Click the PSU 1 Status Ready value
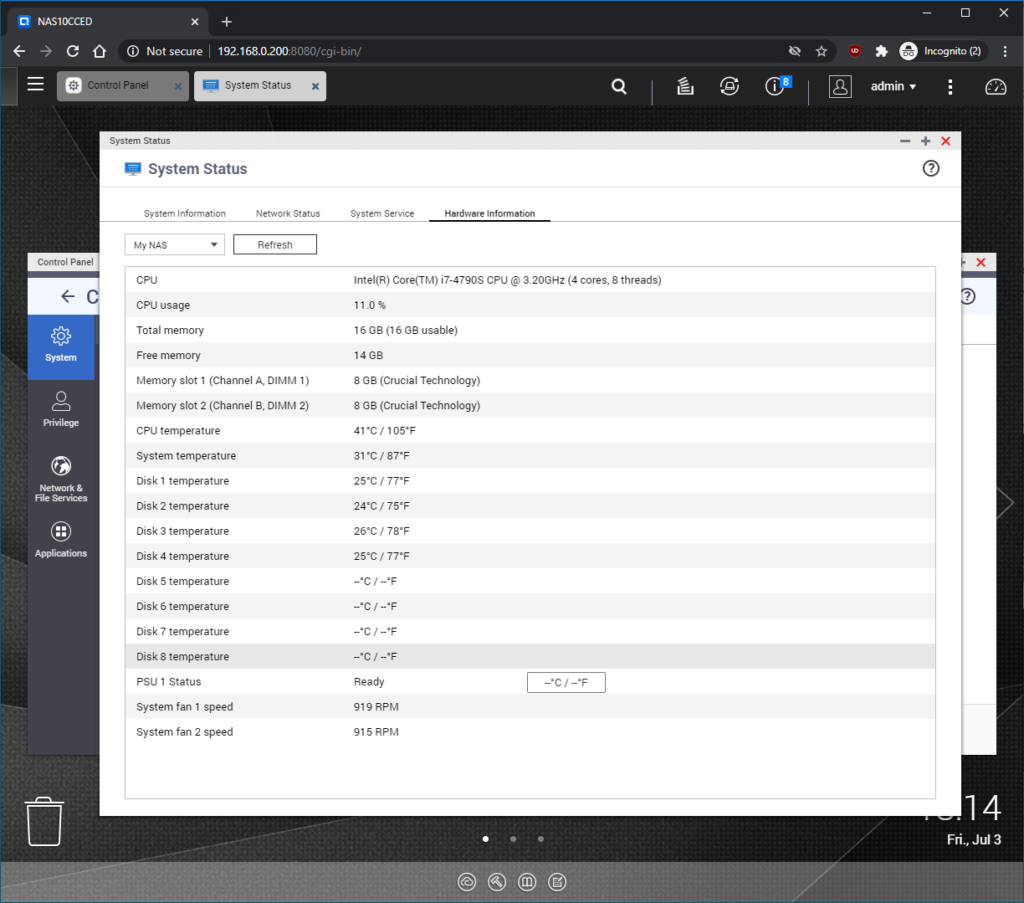 coord(369,682)
